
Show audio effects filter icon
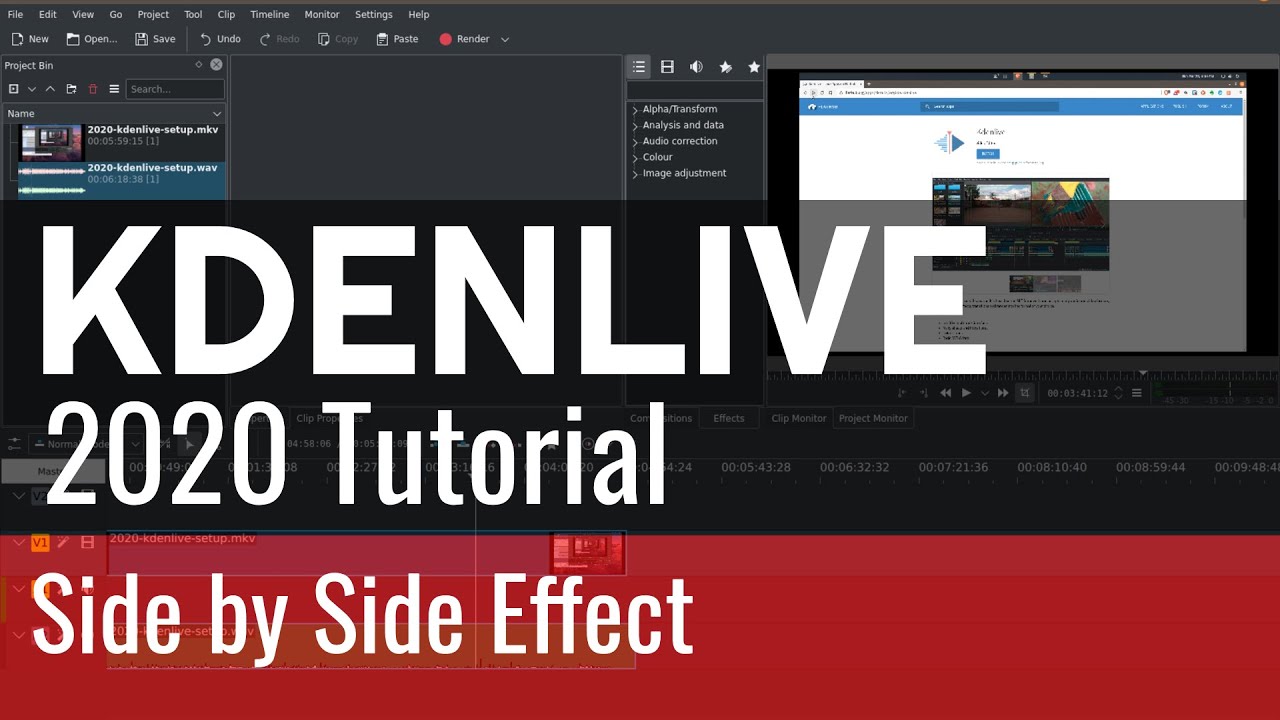click(696, 67)
